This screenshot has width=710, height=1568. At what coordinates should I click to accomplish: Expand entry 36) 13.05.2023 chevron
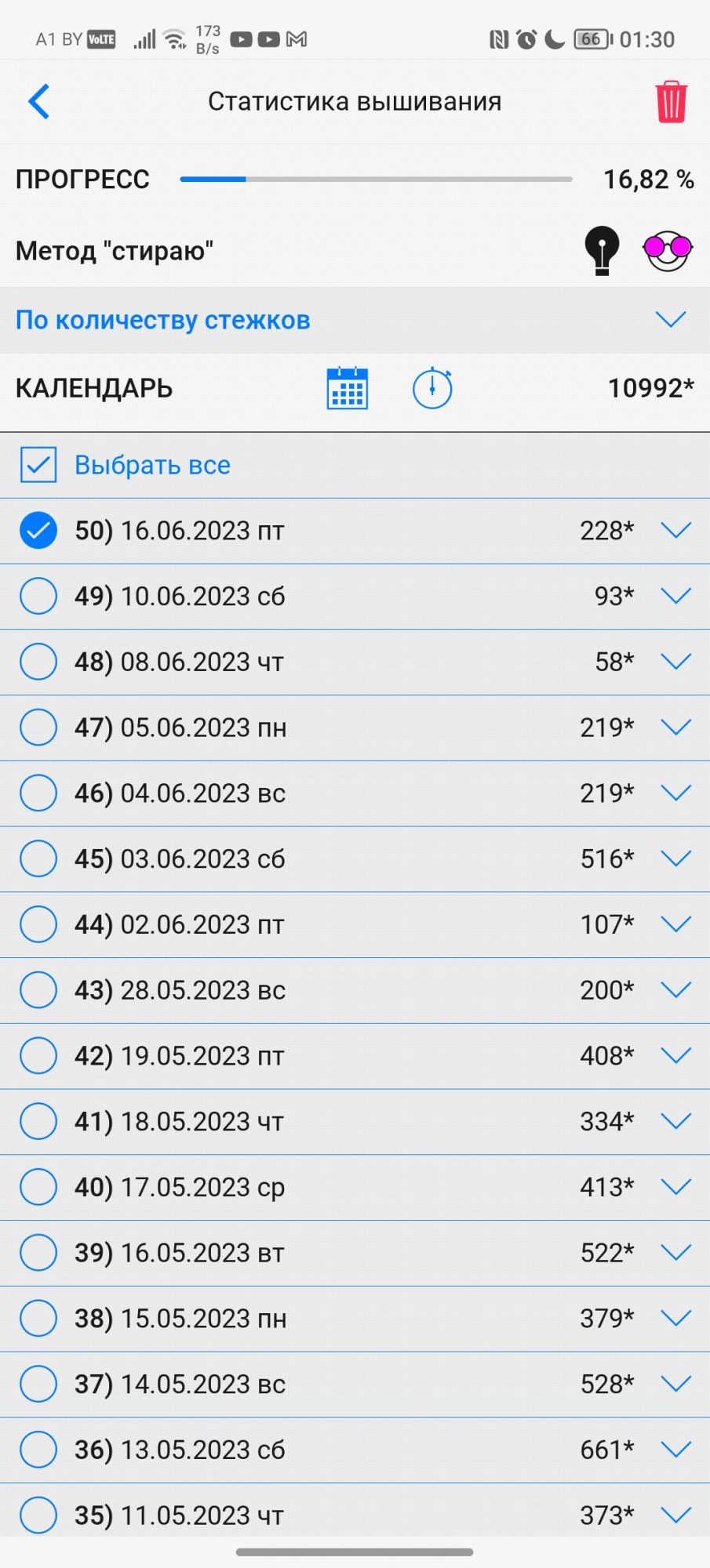click(x=675, y=1450)
